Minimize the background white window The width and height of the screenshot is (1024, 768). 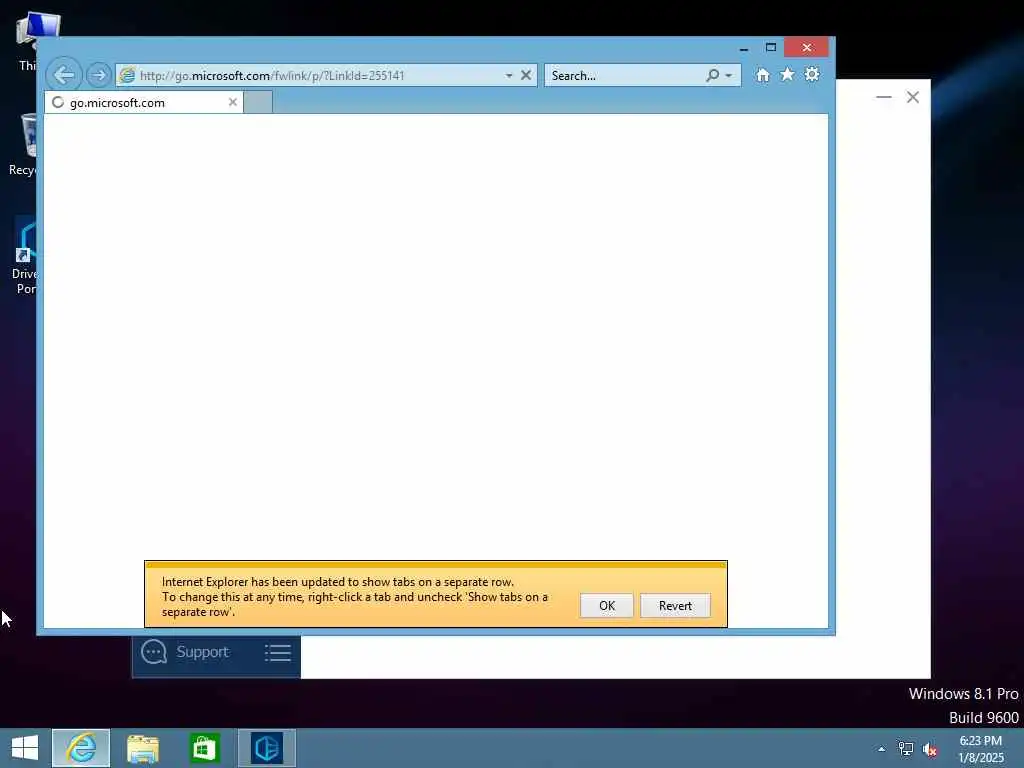884,97
